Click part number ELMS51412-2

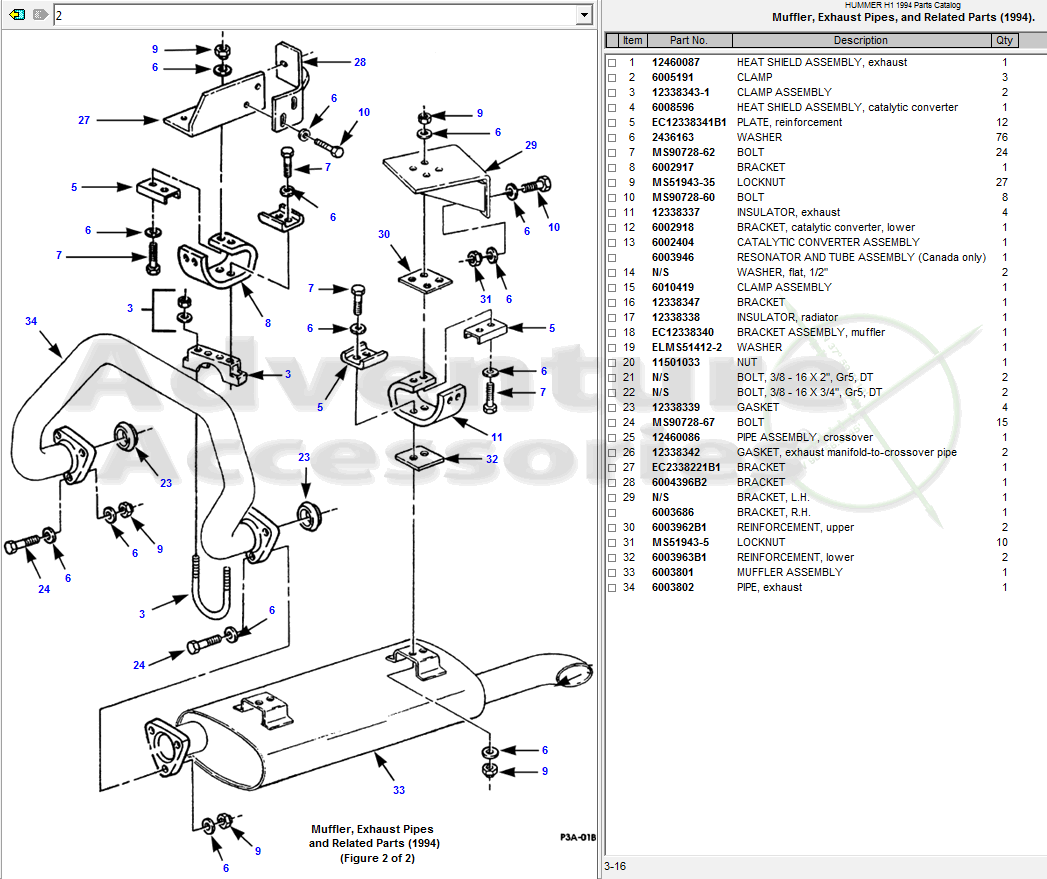687,347
